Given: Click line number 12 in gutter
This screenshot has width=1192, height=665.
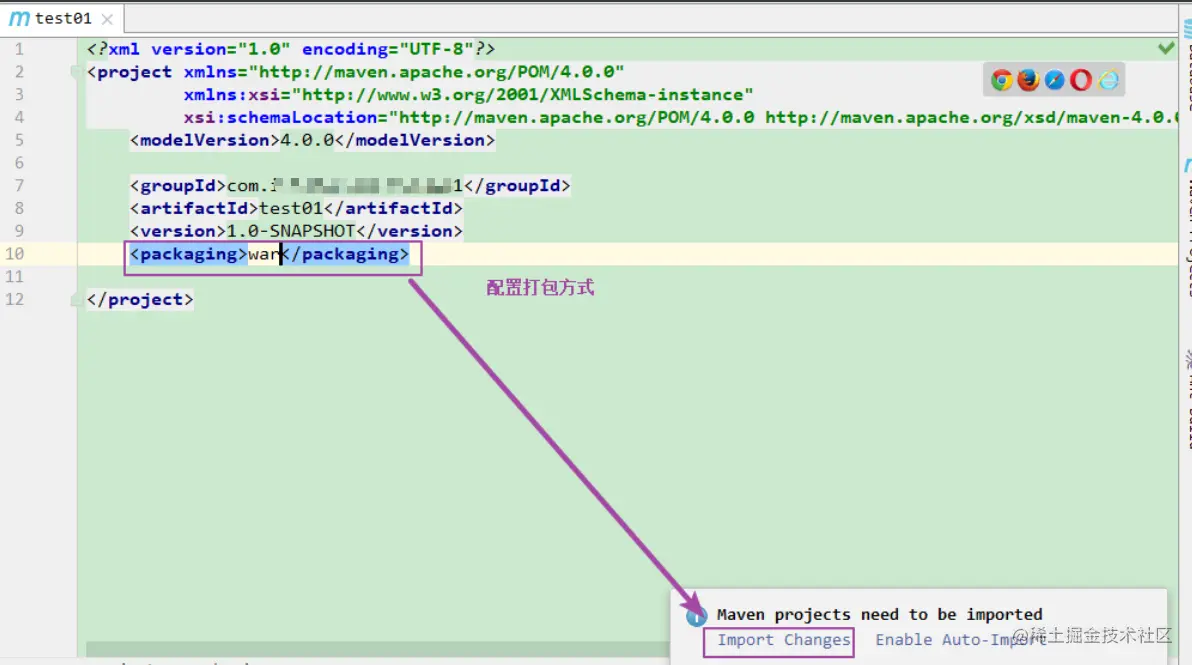Looking at the screenshot, I should pos(14,299).
